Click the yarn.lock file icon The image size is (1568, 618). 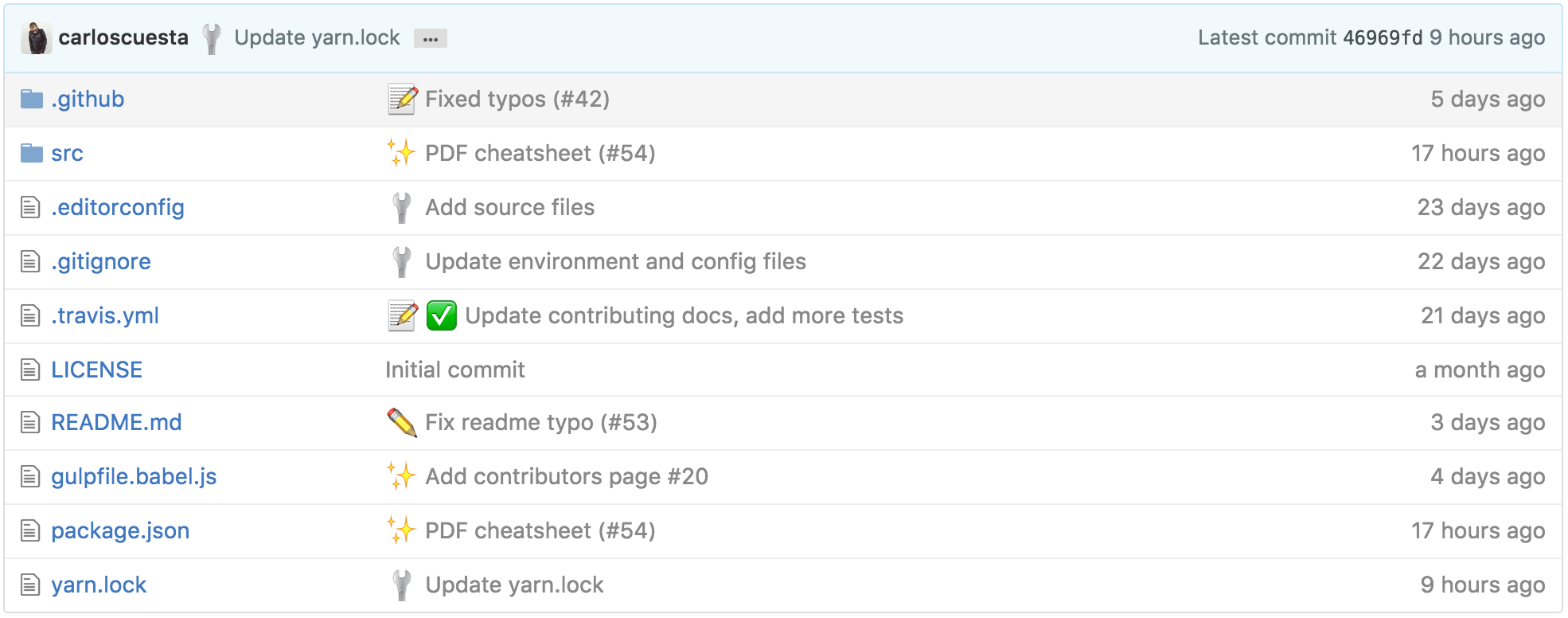point(30,585)
